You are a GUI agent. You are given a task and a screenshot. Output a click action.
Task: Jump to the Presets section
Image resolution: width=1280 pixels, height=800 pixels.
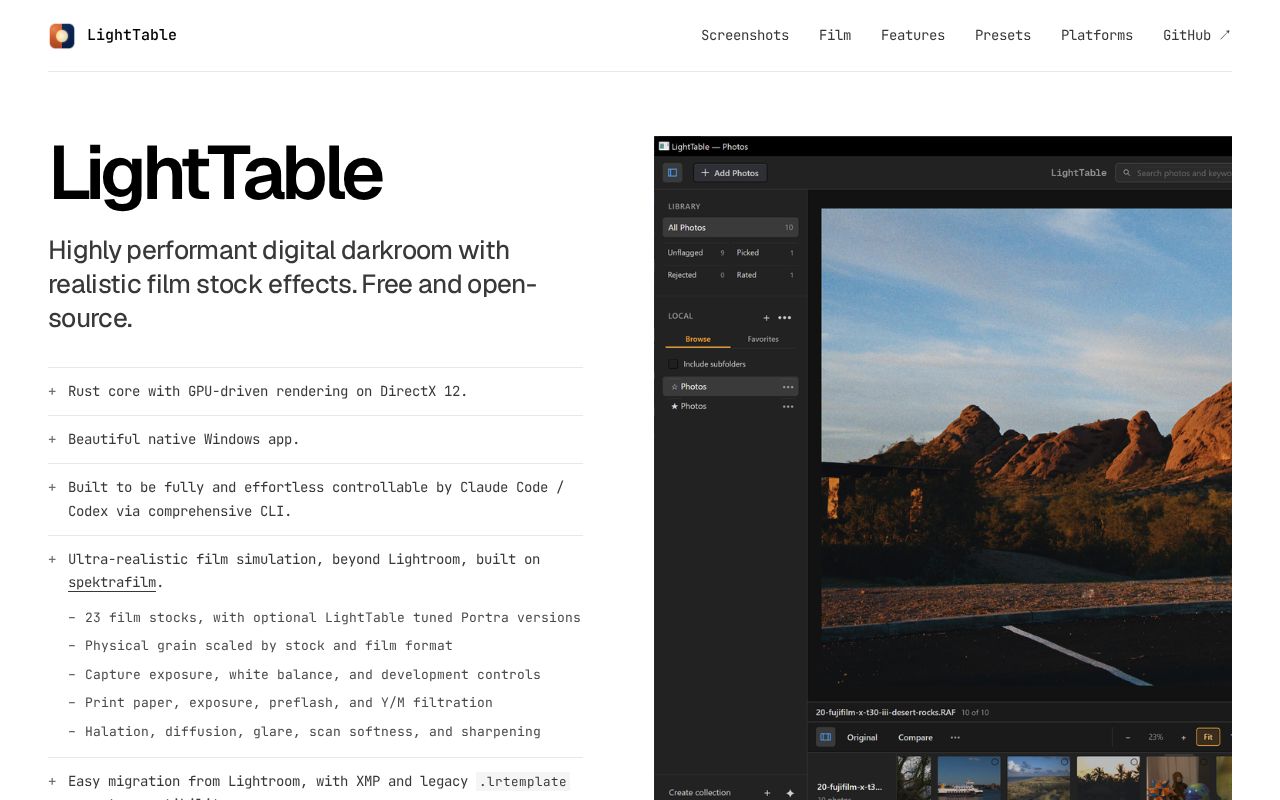(1003, 35)
